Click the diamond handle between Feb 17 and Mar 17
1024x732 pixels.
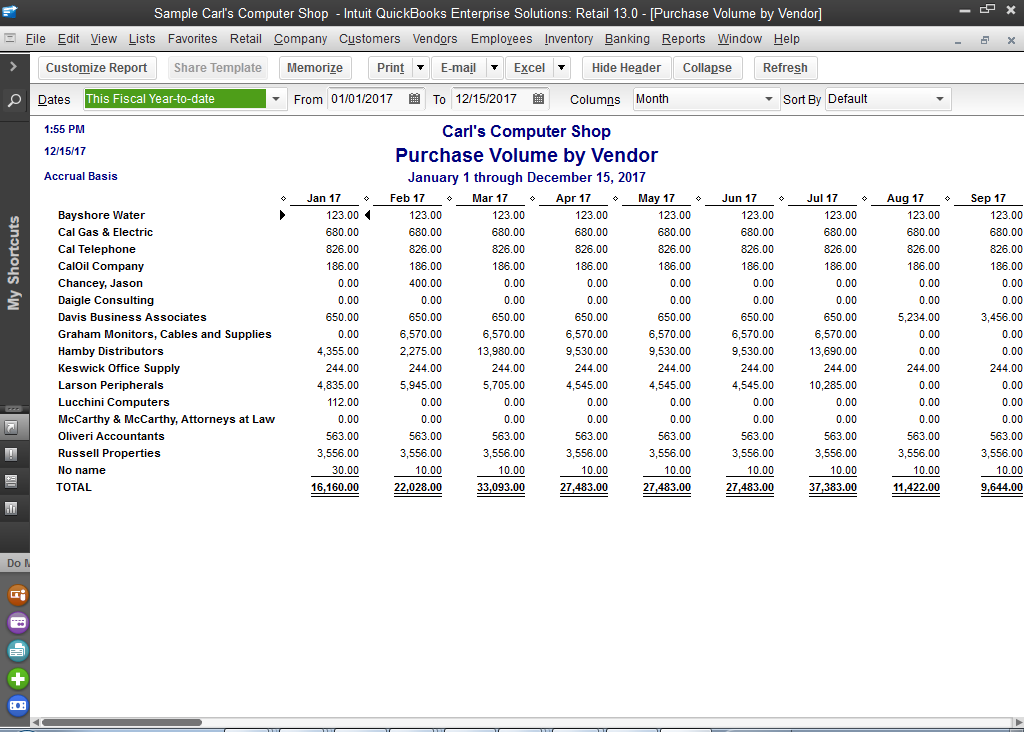(x=449, y=199)
